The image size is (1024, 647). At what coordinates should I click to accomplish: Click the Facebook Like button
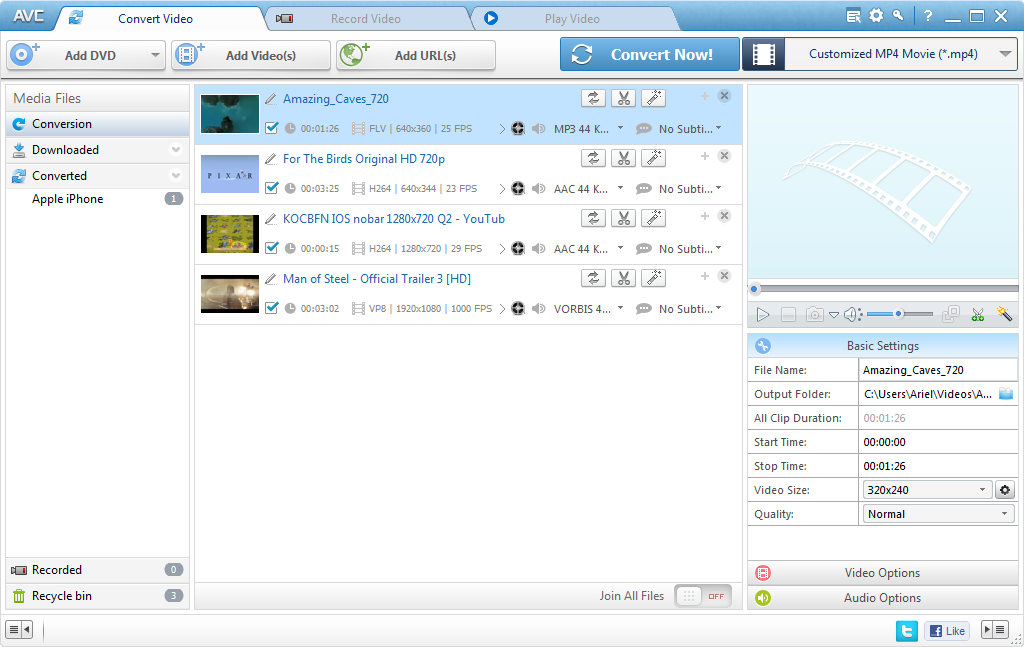pyautogui.click(x=947, y=631)
